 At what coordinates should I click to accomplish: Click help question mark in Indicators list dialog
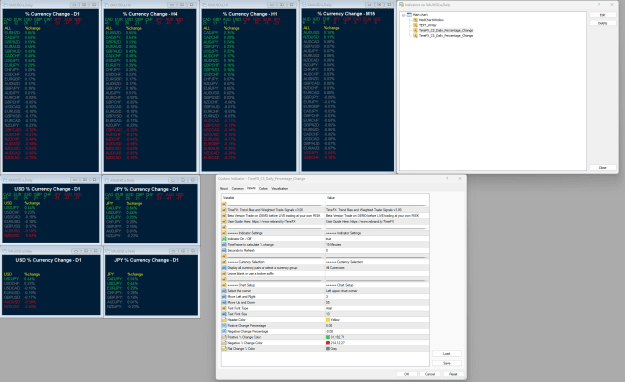point(599,5)
